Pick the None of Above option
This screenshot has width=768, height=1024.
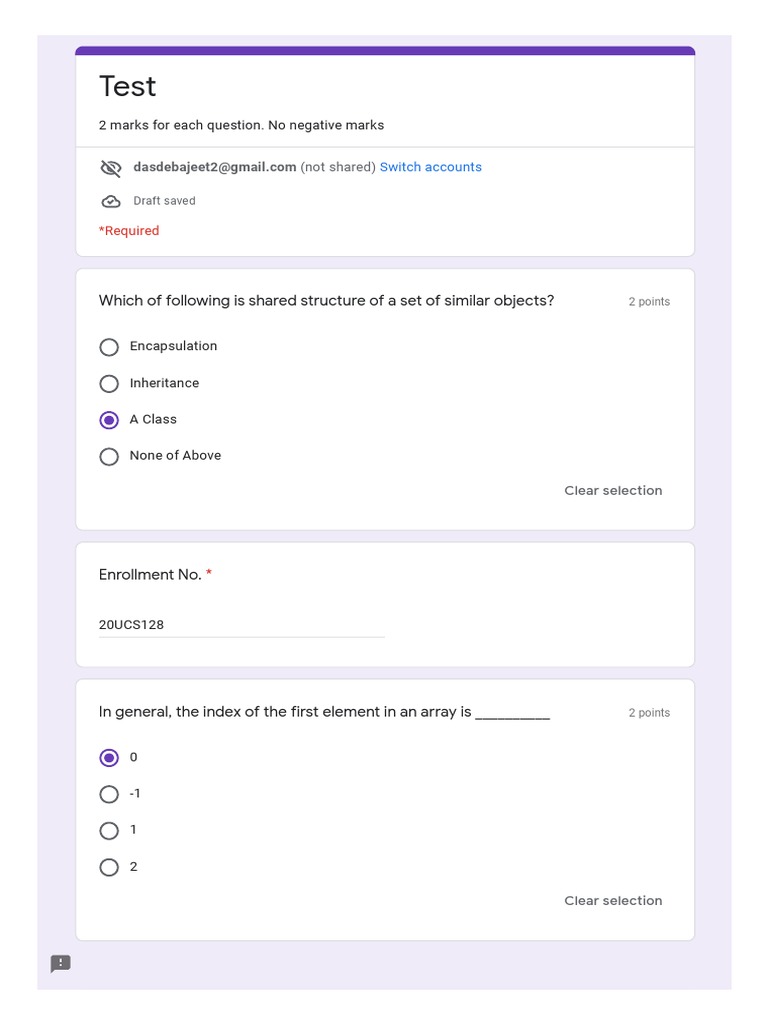point(109,457)
